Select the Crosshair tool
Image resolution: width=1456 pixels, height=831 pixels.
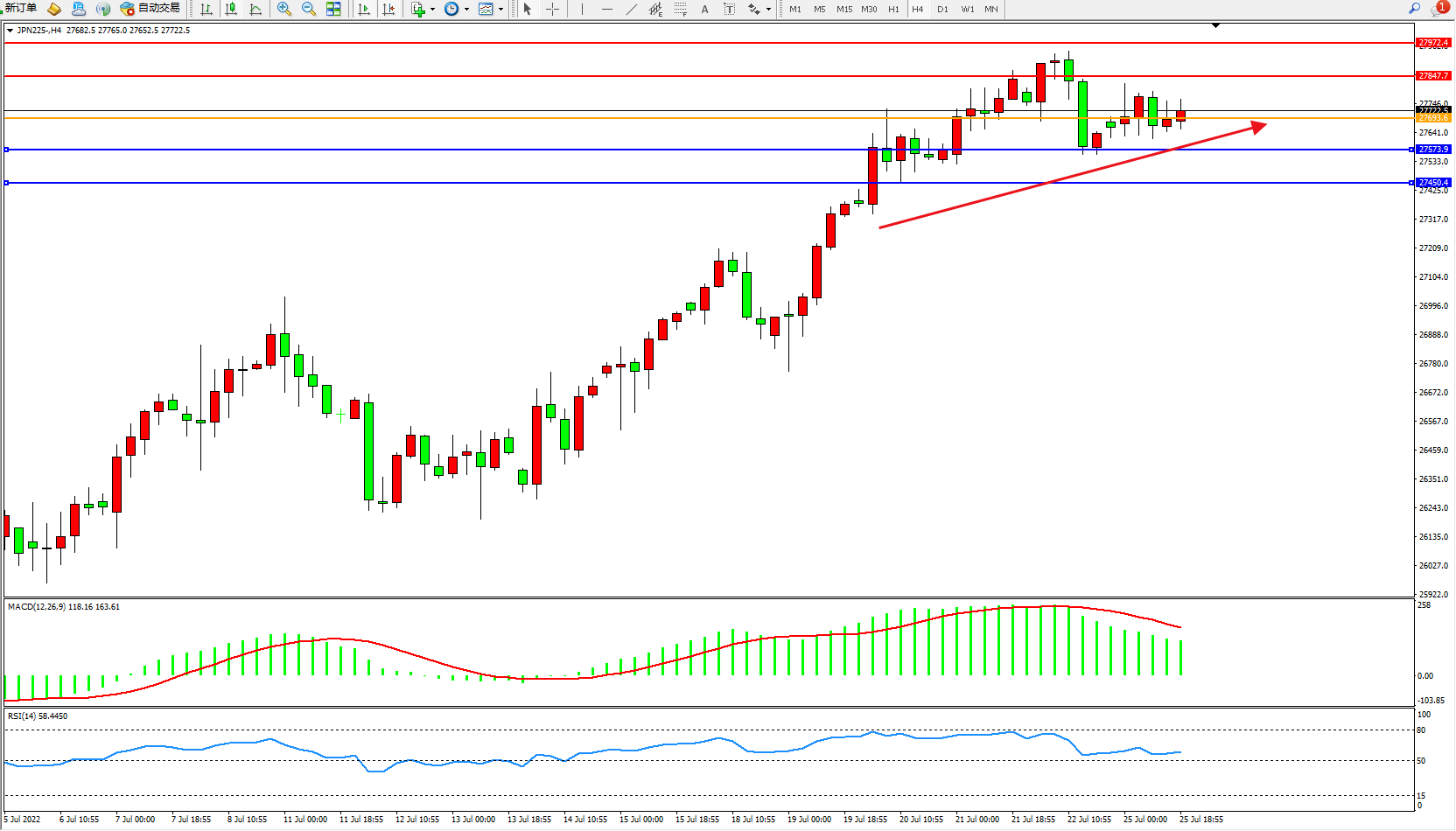[553, 9]
